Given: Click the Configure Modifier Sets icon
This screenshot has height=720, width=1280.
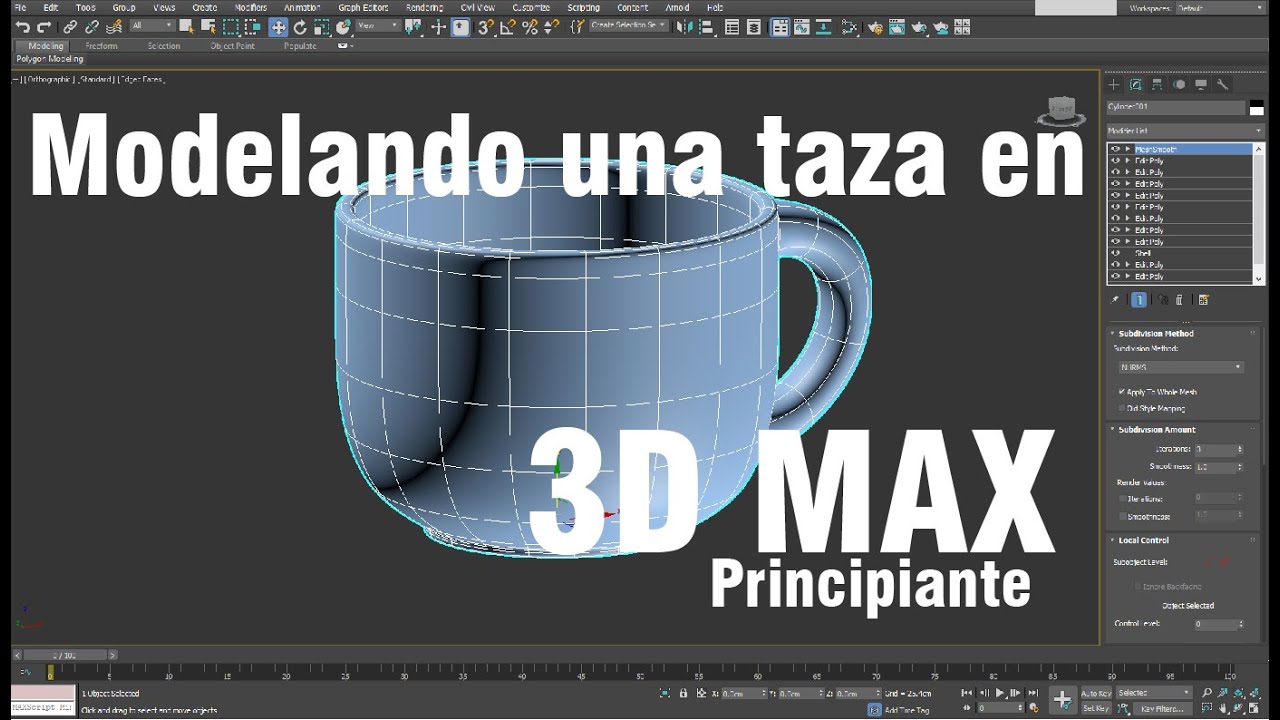Looking at the screenshot, I should pos(1203,299).
